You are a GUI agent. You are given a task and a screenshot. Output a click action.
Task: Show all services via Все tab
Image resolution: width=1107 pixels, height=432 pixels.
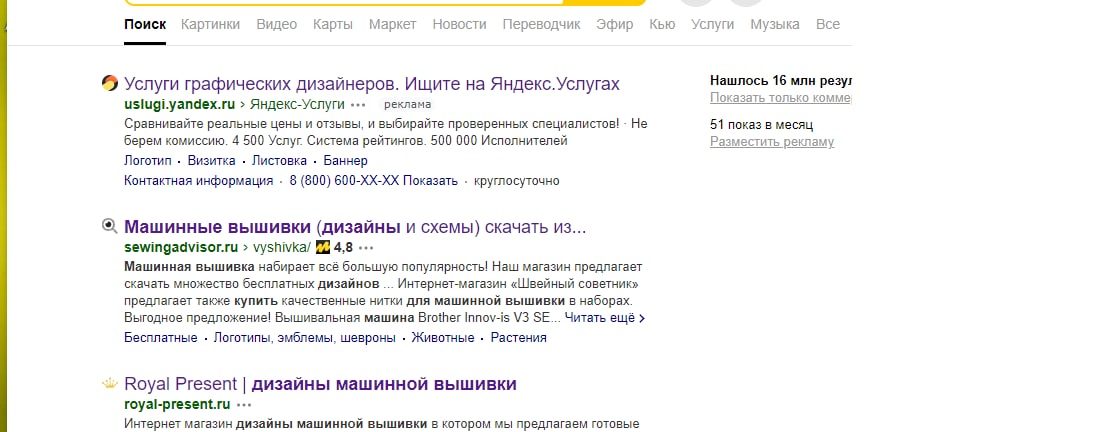(x=827, y=25)
